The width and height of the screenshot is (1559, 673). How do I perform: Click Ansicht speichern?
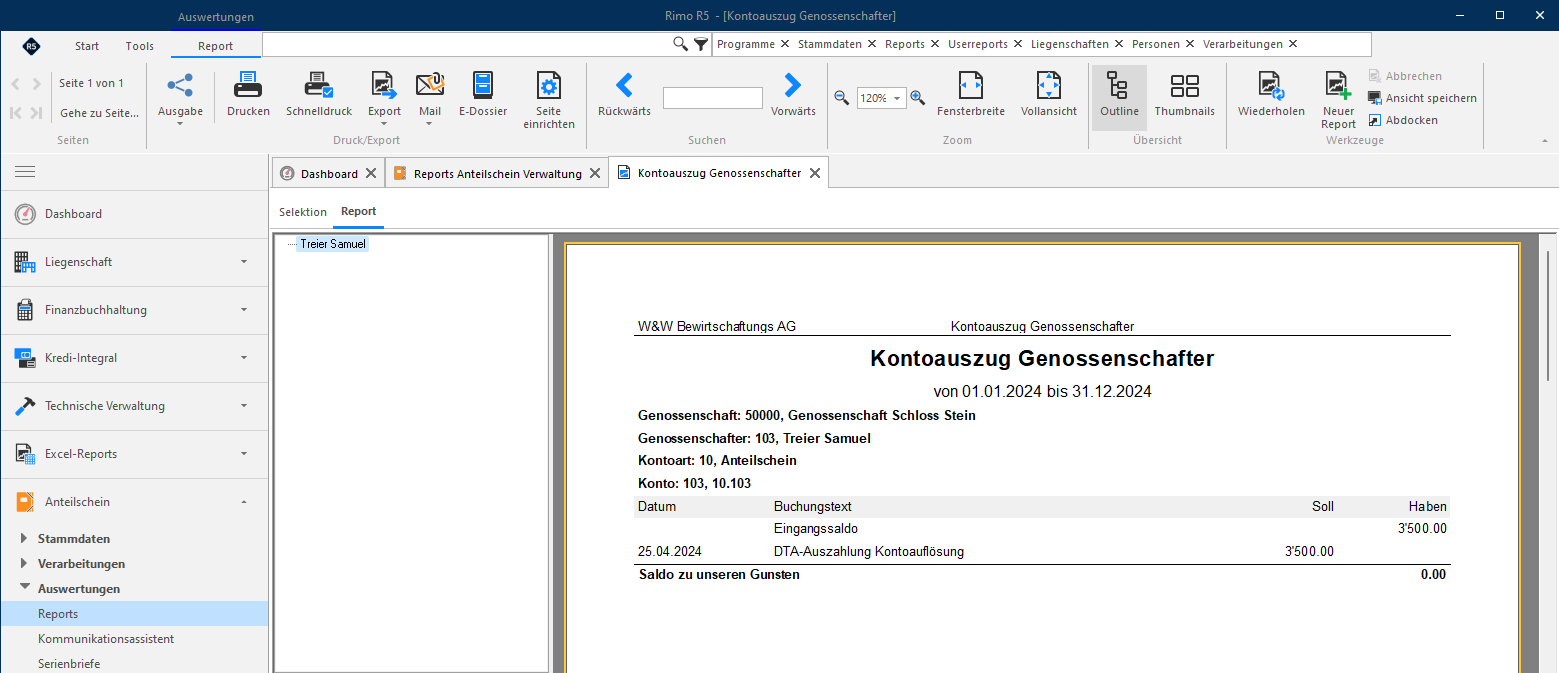click(1422, 98)
